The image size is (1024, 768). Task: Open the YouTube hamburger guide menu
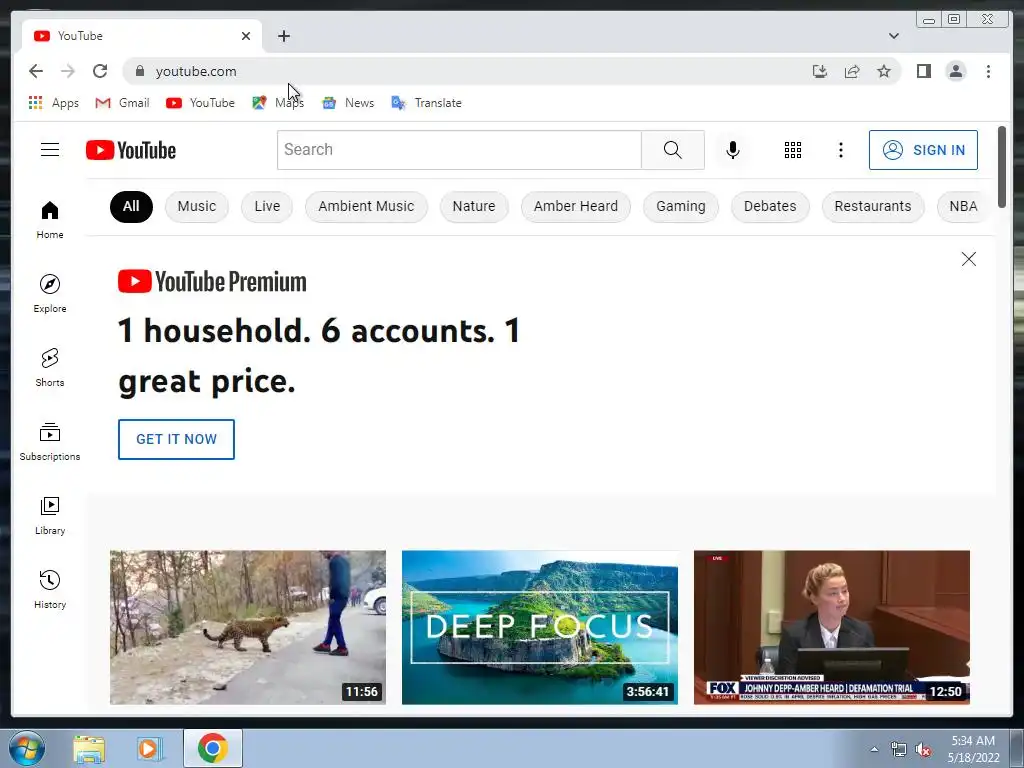[50, 150]
